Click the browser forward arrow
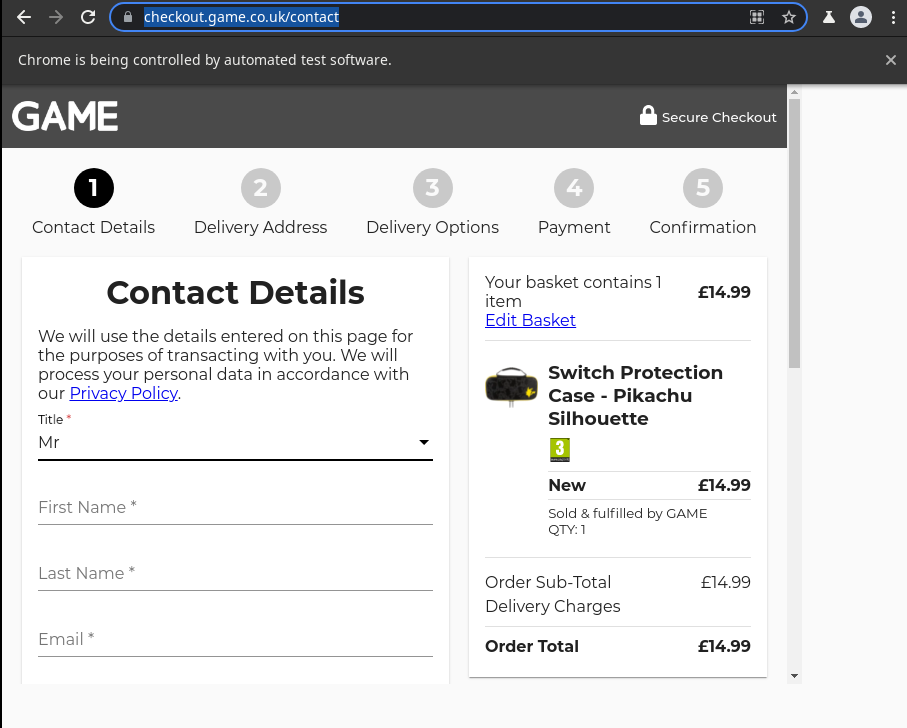Screen dimensions: 907x728 (x=56, y=17)
